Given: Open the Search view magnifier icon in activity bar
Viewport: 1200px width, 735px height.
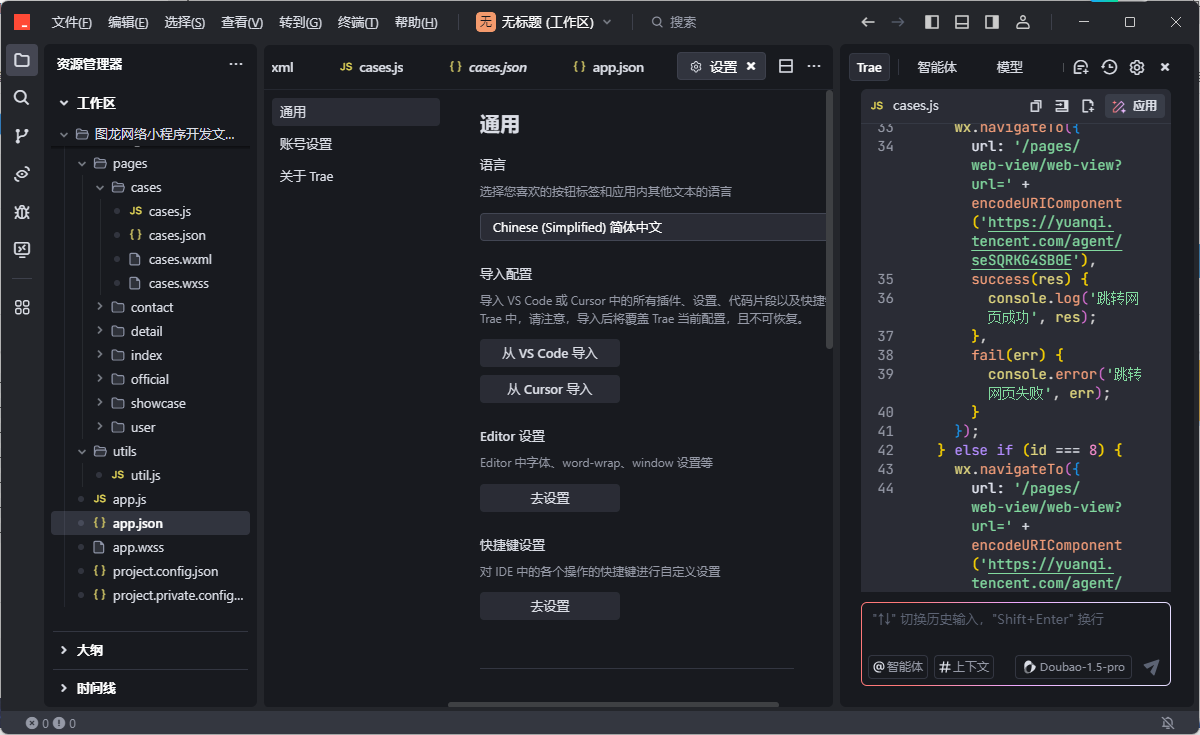Looking at the screenshot, I should (x=22, y=98).
